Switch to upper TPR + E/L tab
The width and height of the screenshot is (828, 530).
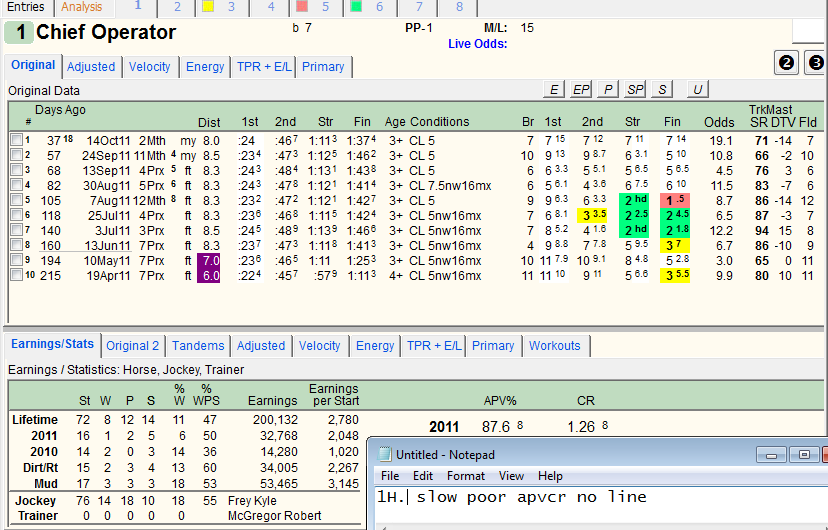click(264, 67)
